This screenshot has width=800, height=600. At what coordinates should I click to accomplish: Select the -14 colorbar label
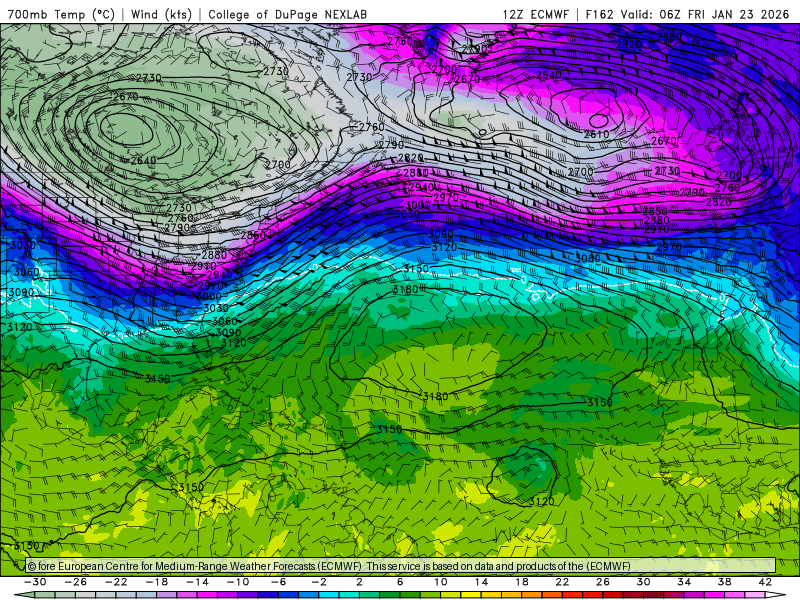(197, 582)
